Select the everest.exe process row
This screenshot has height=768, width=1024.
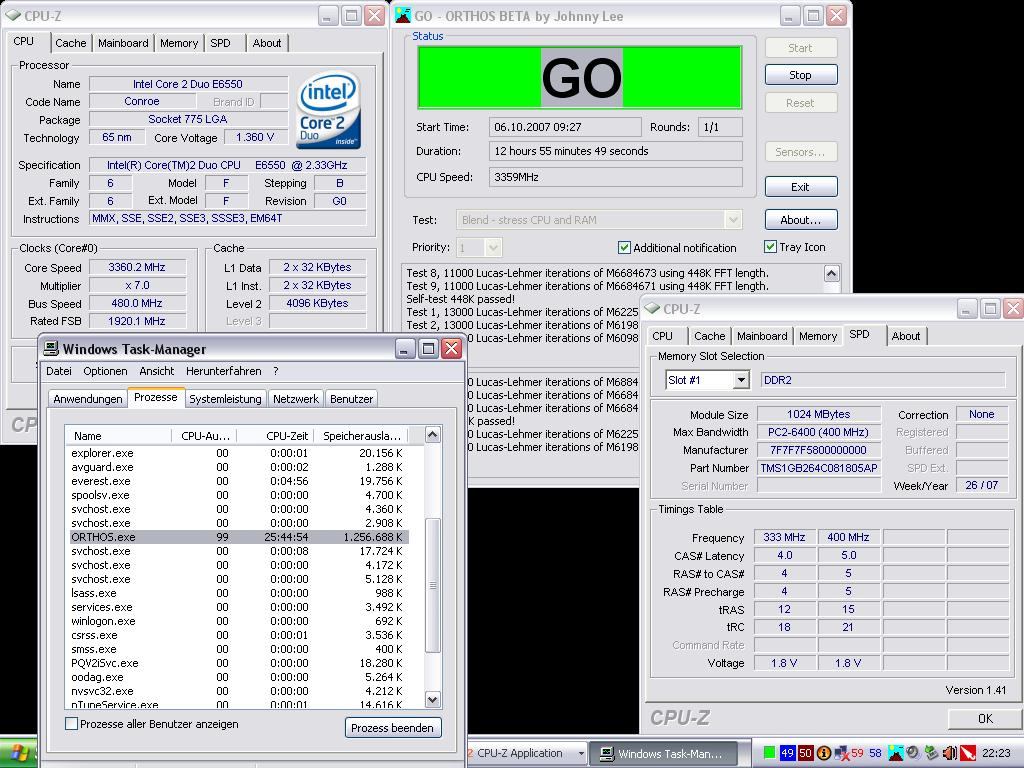point(239,481)
